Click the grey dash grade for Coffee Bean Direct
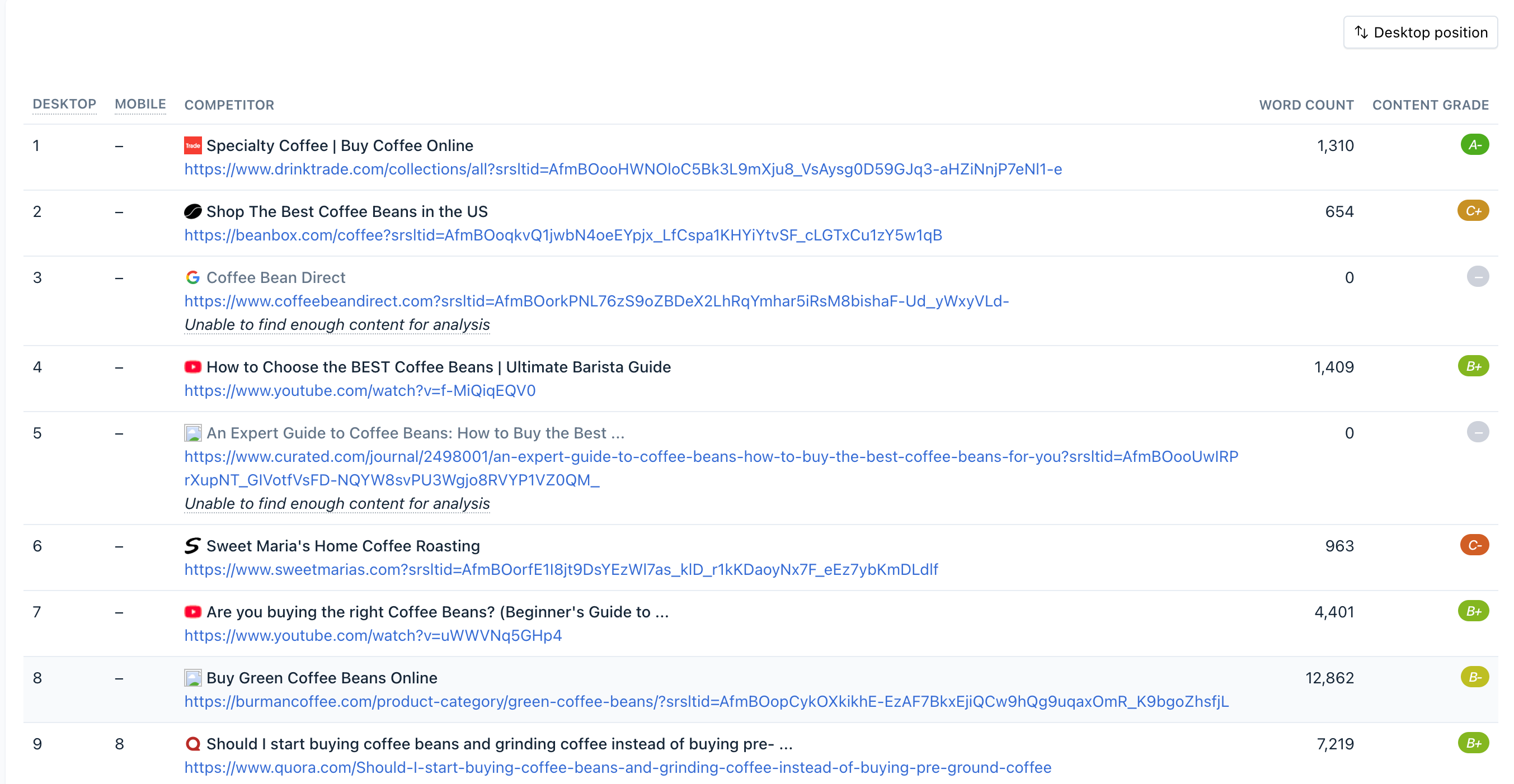The width and height of the screenshot is (1514, 784). tap(1477, 277)
